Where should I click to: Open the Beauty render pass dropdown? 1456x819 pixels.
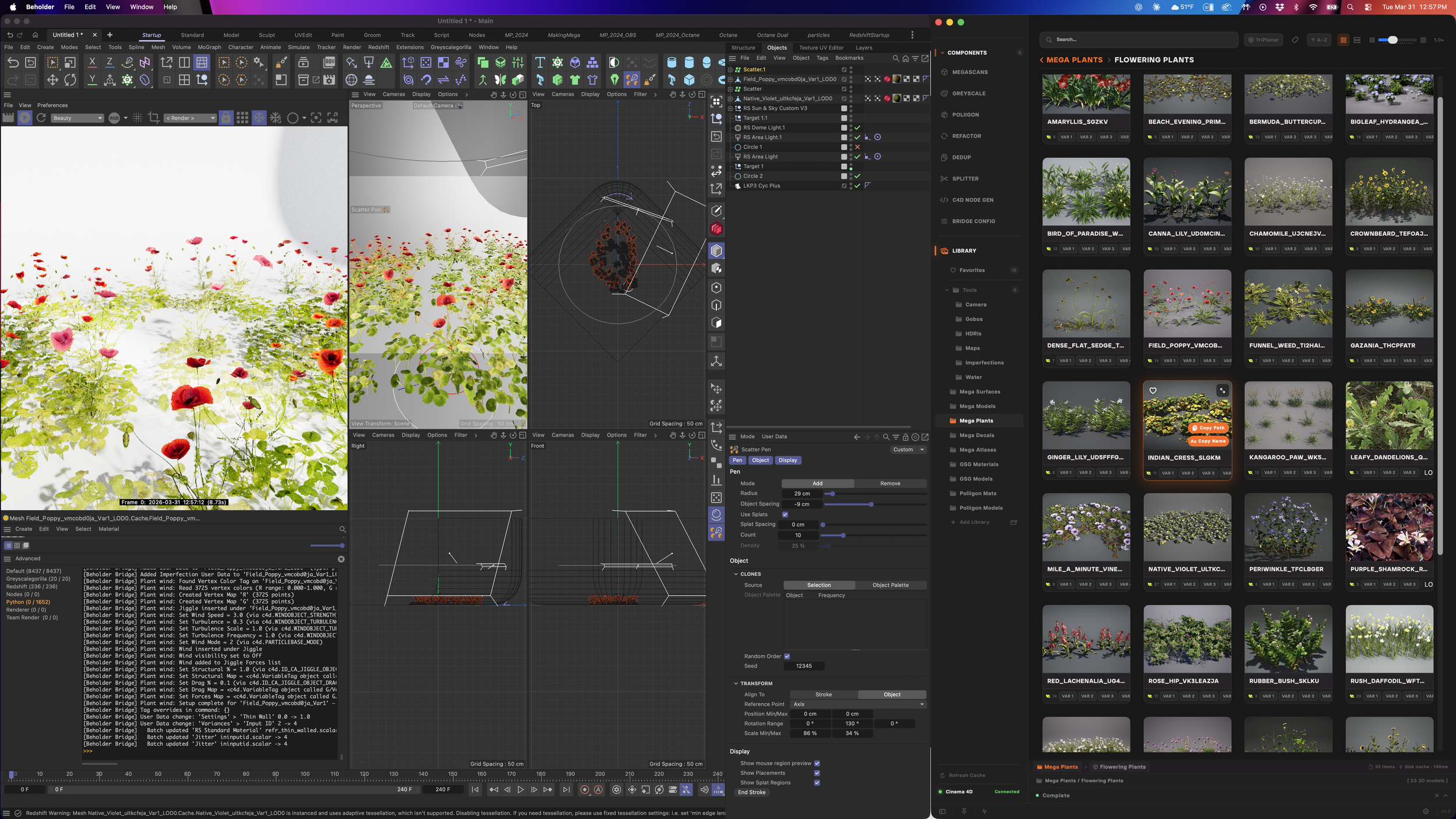coord(77,118)
